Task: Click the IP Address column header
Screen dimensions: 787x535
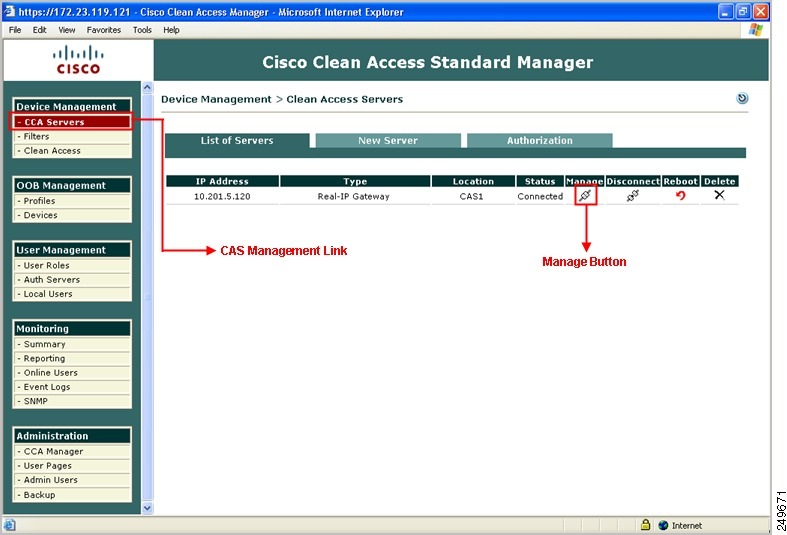Action: coord(222,181)
